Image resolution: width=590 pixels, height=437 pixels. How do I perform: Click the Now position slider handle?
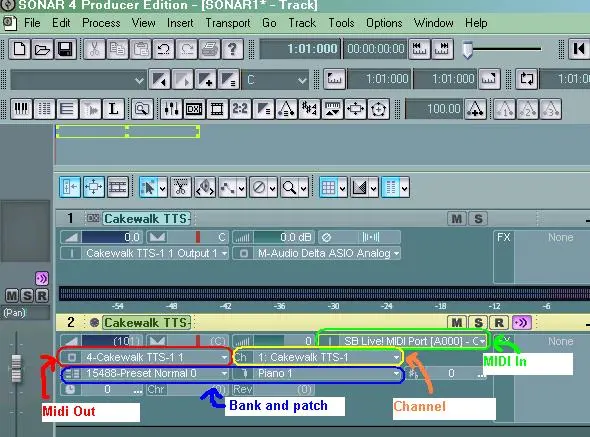point(467,49)
